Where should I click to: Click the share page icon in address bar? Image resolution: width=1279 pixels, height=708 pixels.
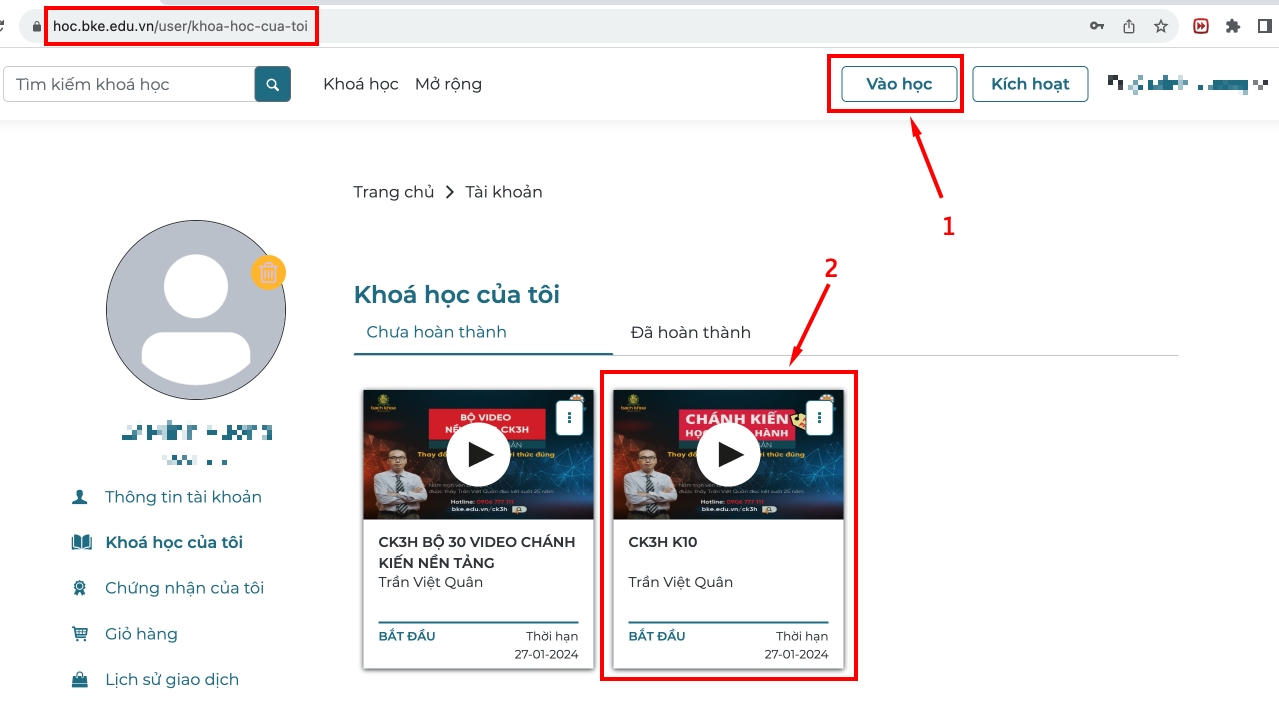pos(1129,27)
